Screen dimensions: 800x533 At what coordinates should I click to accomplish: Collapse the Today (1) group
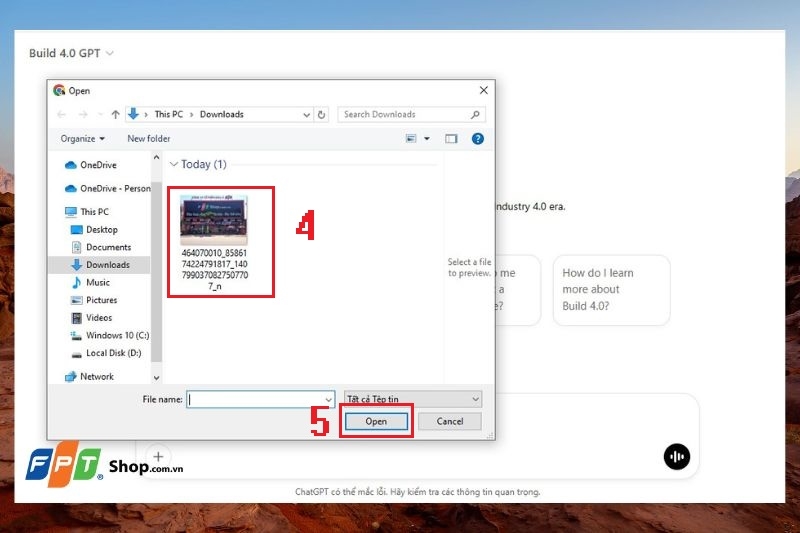173,164
